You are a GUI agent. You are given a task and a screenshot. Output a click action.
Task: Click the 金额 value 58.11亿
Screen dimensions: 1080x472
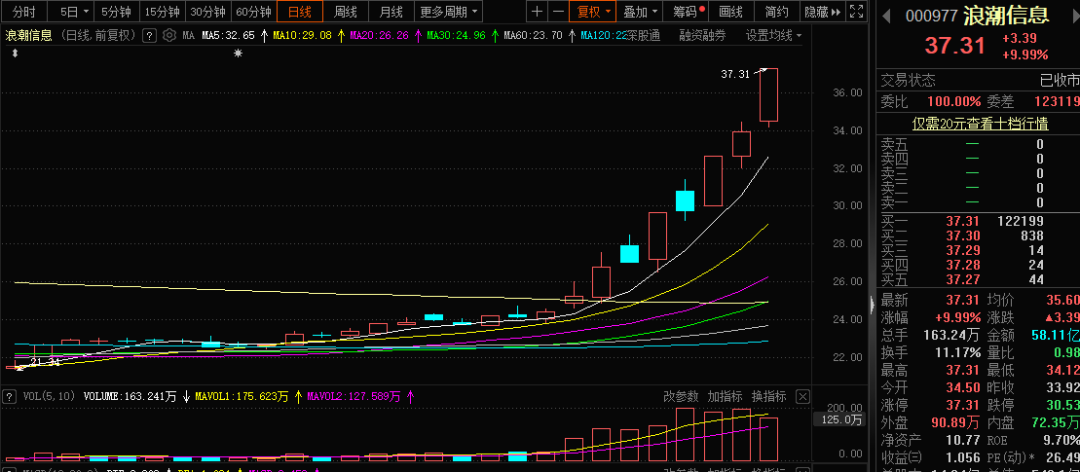[1055, 336]
